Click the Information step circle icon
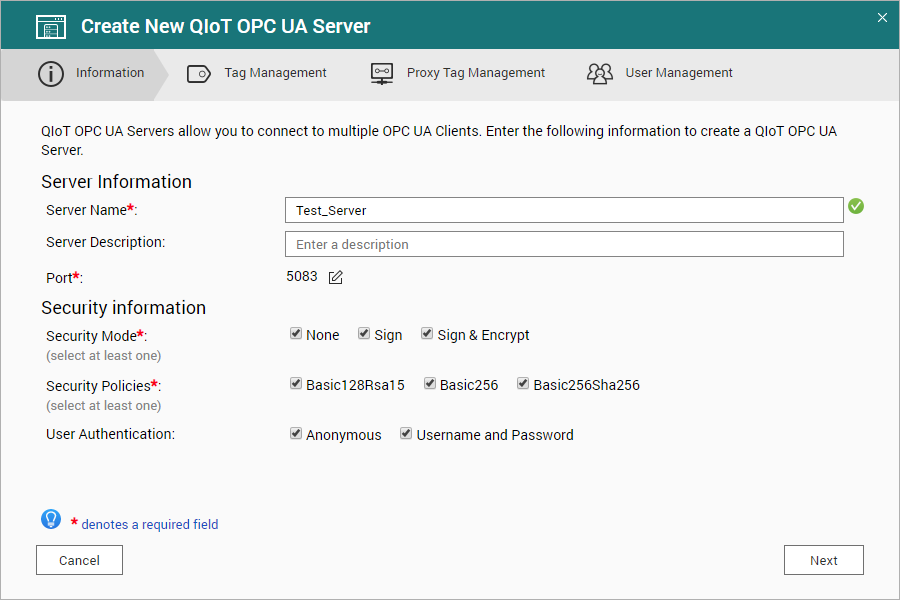Screen dimensions: 900x600 (51, 74)
